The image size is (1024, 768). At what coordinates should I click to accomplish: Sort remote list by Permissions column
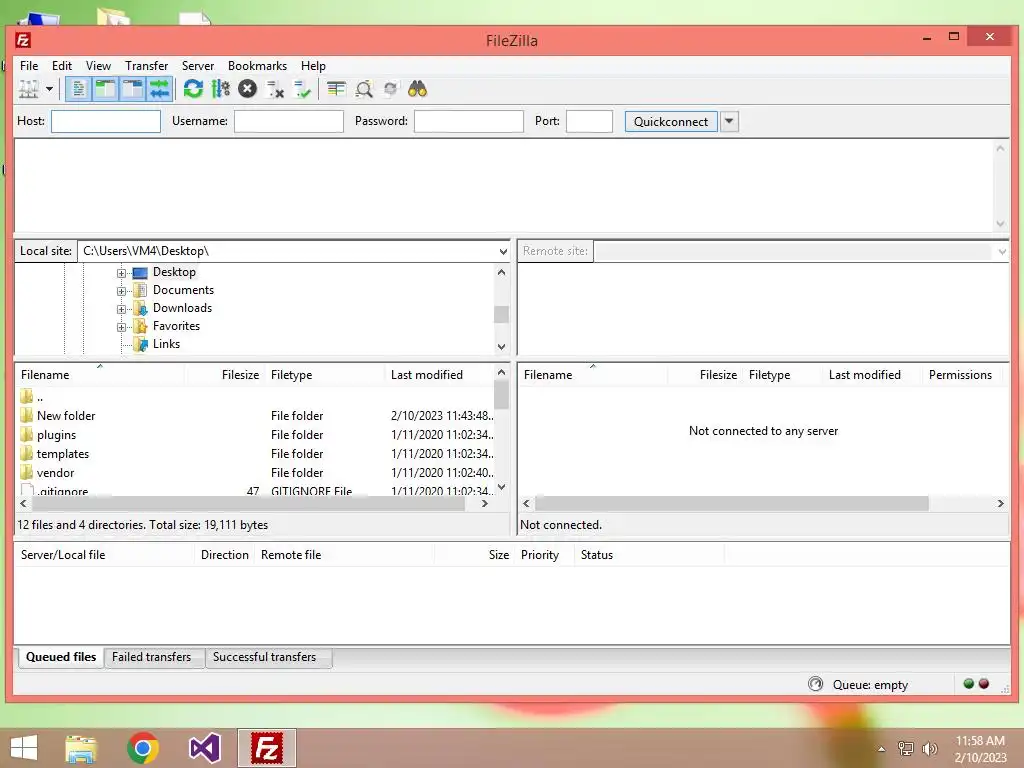pyautogui.click(x=960, y=375)
